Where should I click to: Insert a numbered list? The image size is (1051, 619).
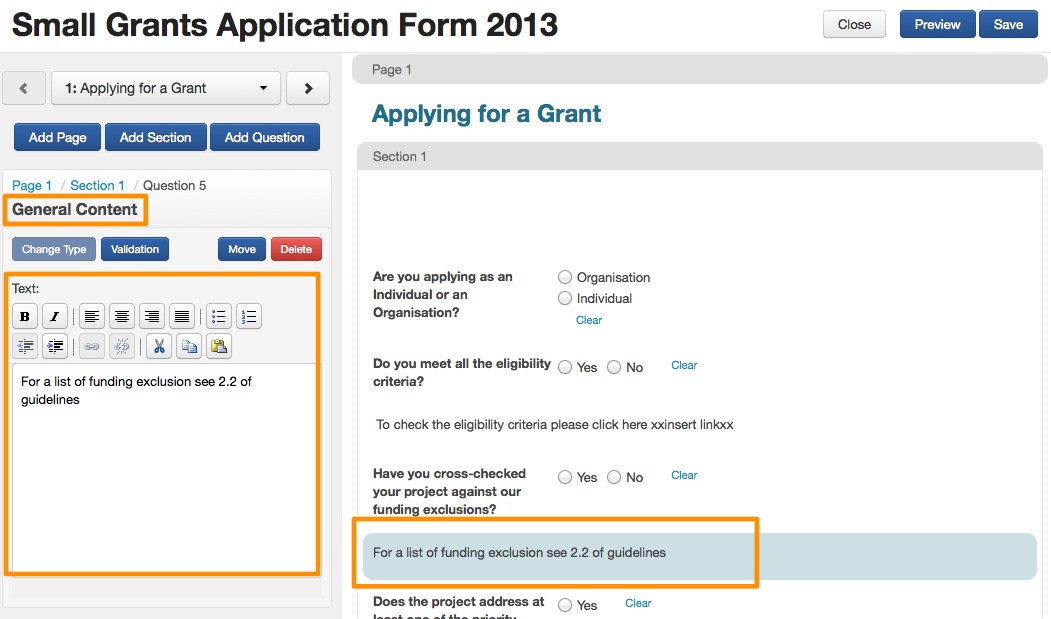249,317
